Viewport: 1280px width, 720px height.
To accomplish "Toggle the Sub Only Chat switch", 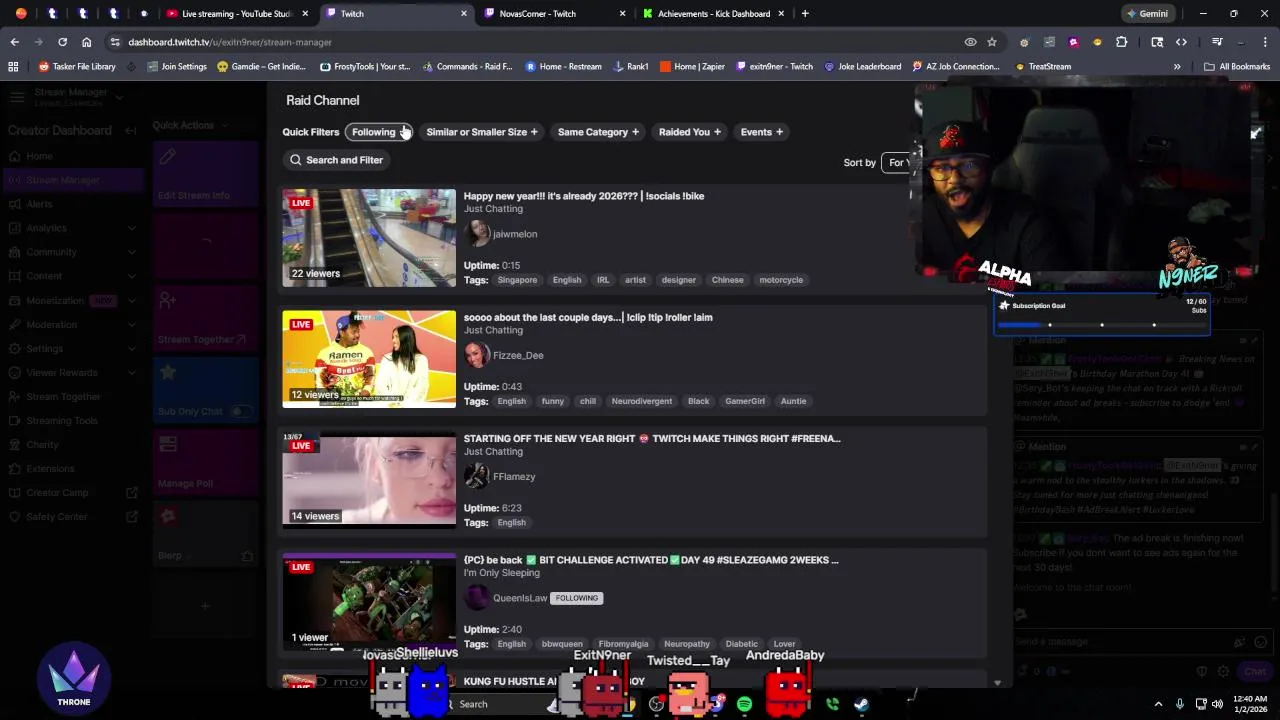I will coord(240,411).
